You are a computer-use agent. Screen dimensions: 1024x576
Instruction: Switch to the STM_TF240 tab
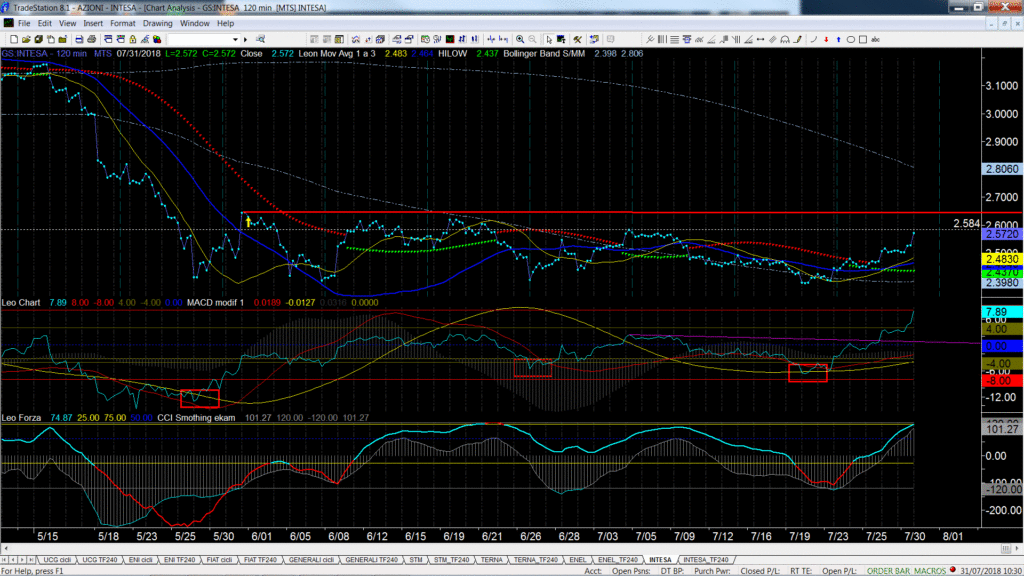click(x=451, y=560)
